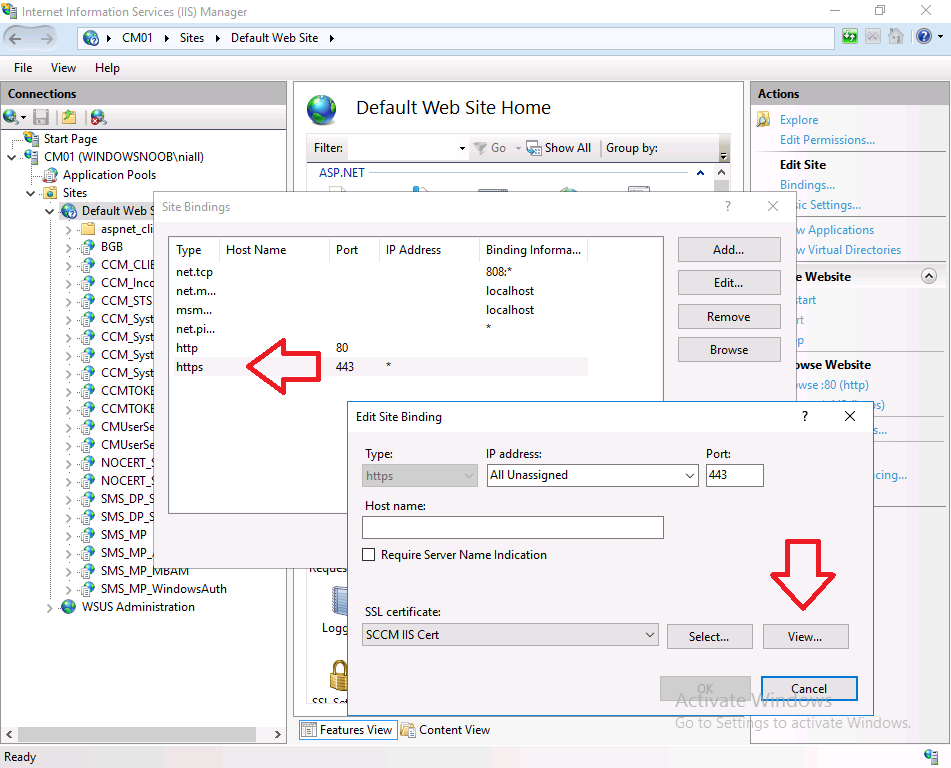Screen dimensions: 951x768
Task: Click the Delete Connection icon in Connections toolbar
Action: click(x=98, y=117)
